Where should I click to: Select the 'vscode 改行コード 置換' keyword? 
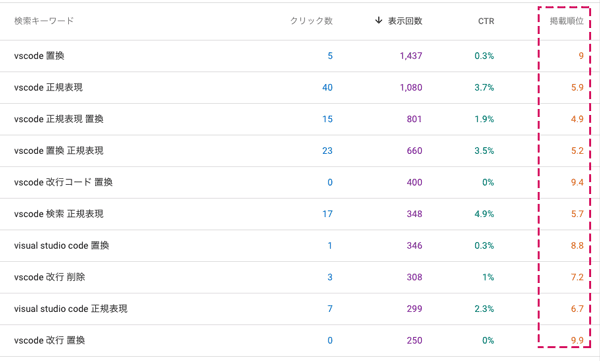coord(63,182)
